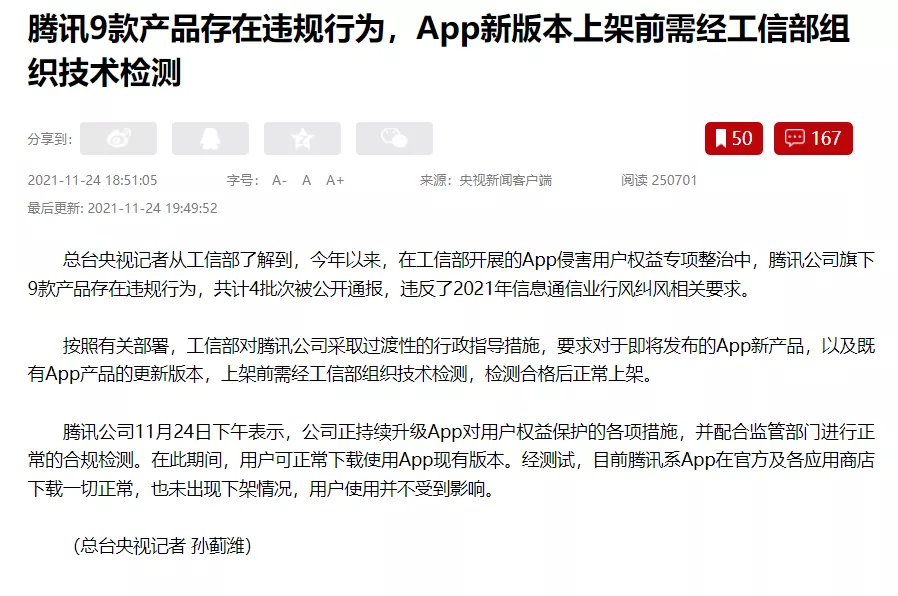Click the paragraph starting 按照有关部署
898x596 pixels.
tap(451, 360)
